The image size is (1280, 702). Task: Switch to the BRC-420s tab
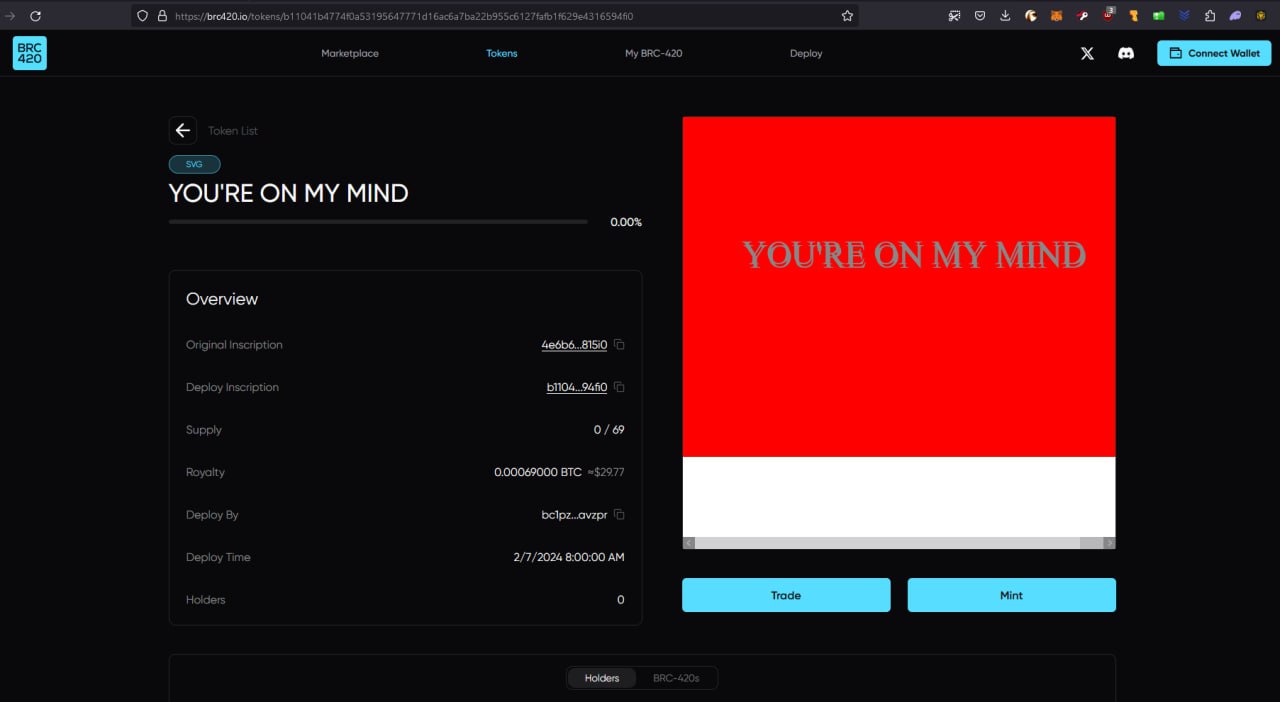[676, 678]
